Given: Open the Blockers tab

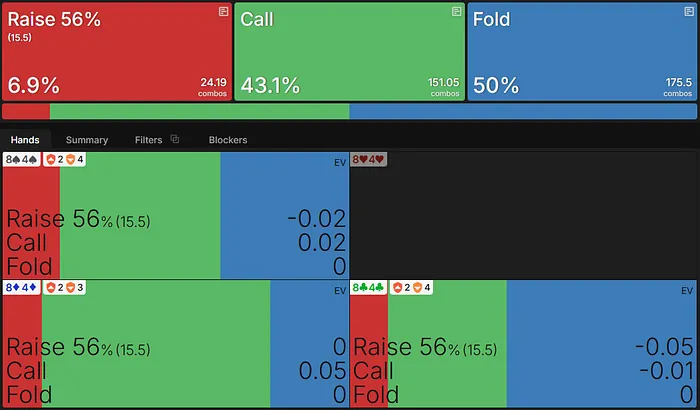Looking at the screenshot, I should pos(228,140).
